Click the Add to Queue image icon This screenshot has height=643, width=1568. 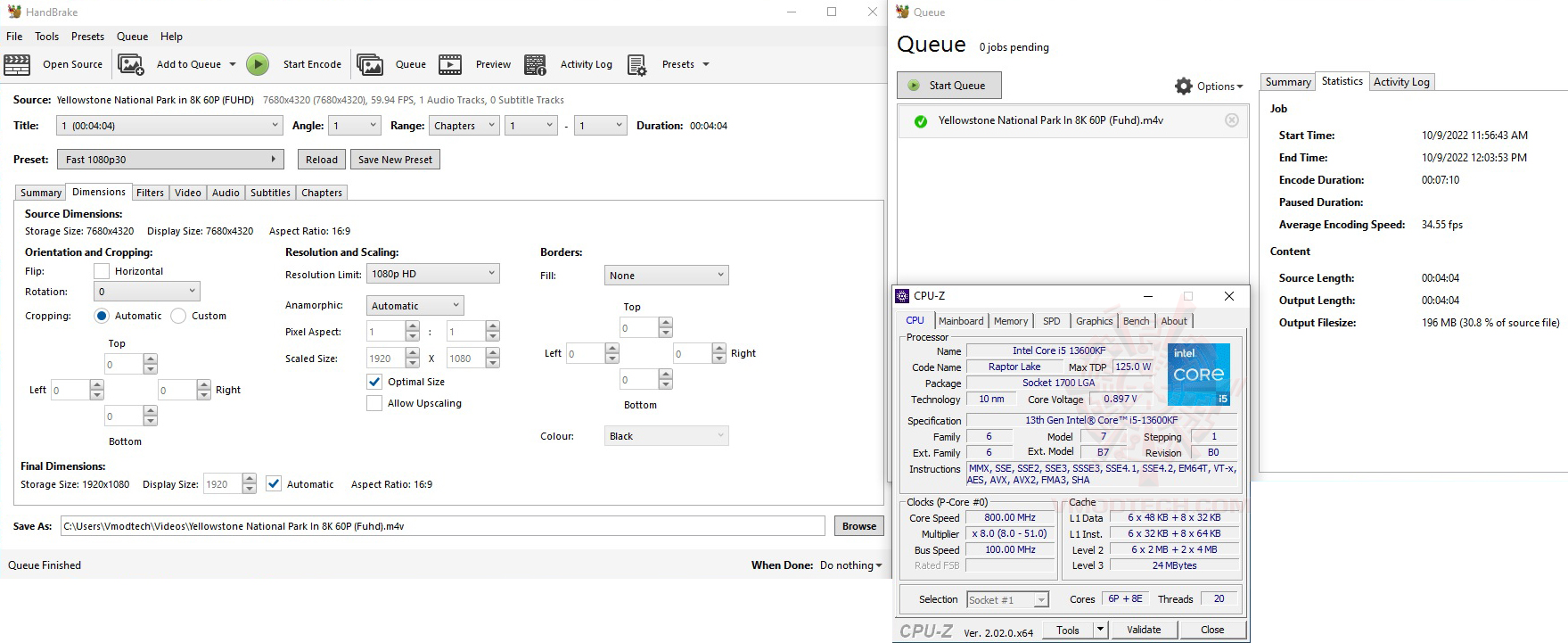click(x=131, y=64)
